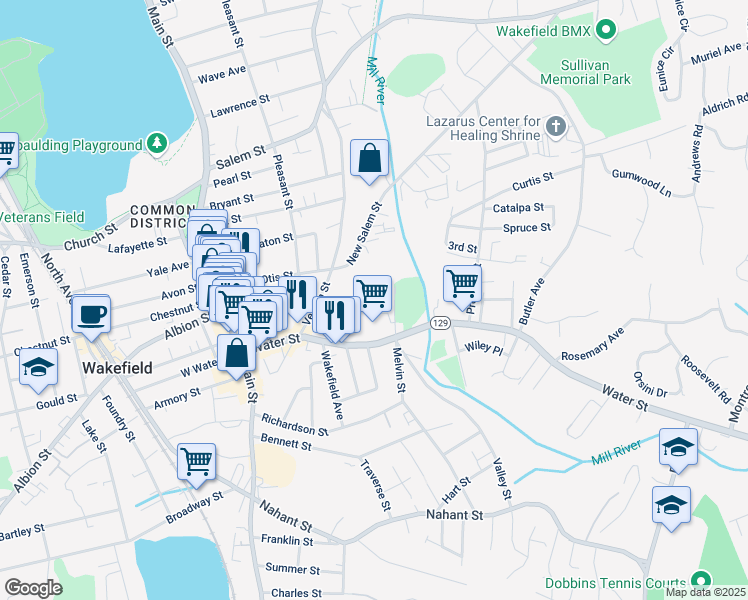Image resolution: width=748 pixels, height=600 pixels.
Task: Select the shopping cart marker near 3rd St
Action: [462, 284]
